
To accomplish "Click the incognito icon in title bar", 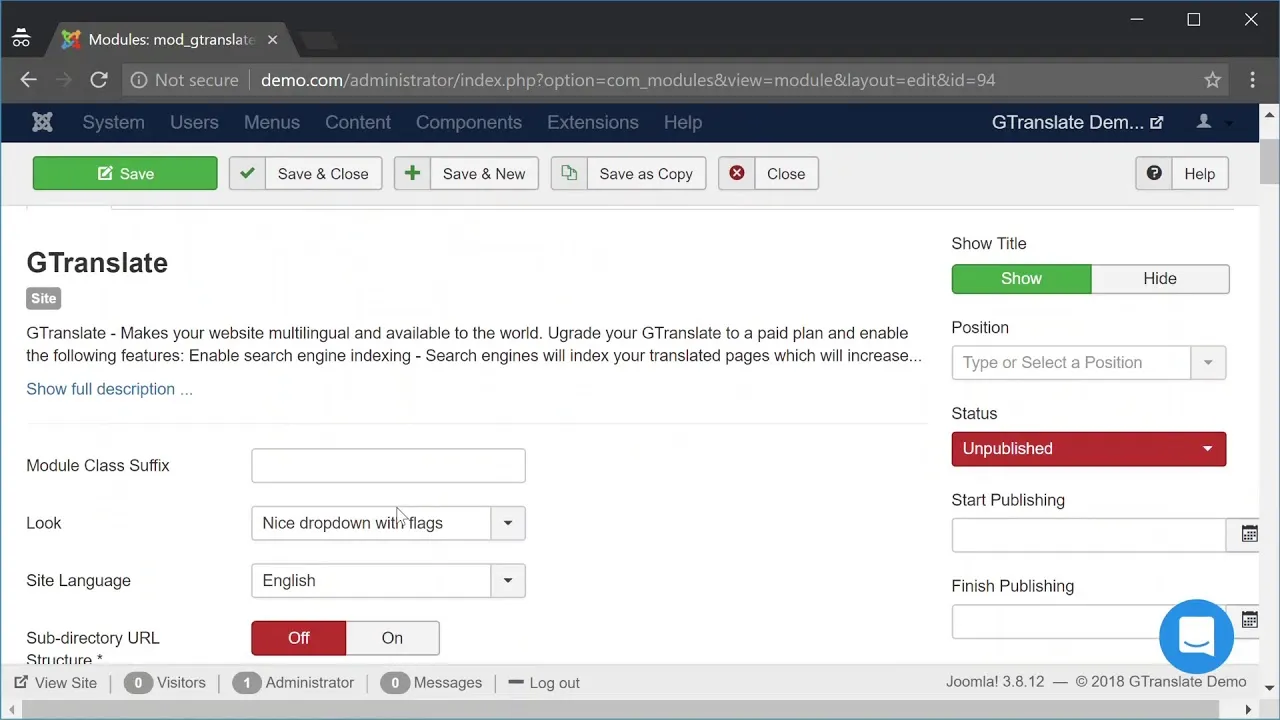I will (21, 40).
